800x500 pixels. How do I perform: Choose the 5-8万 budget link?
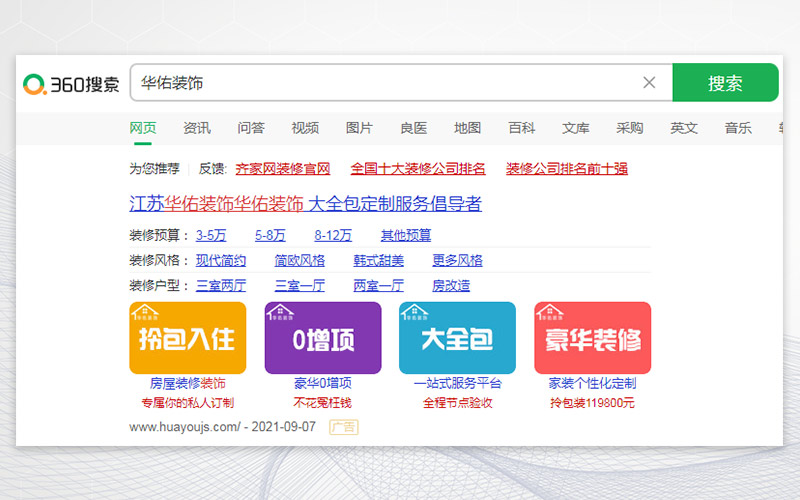tap(270, 235)
